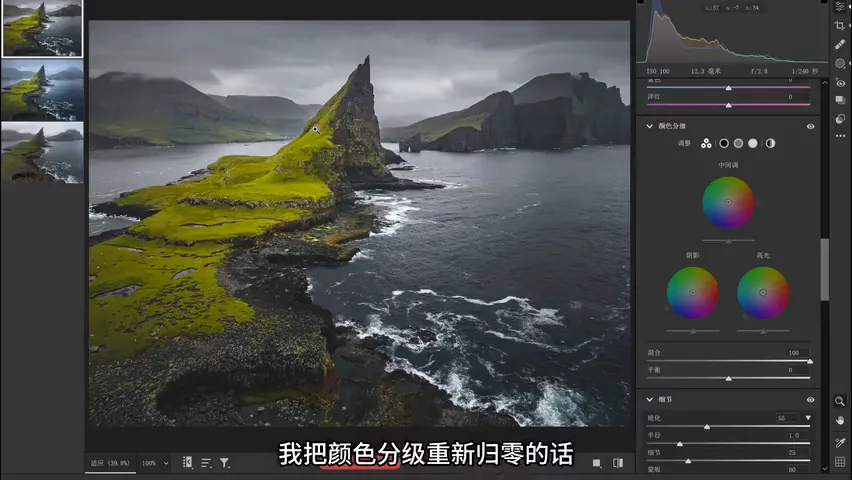Open the three-dots more options

click(x=840, y=136)
